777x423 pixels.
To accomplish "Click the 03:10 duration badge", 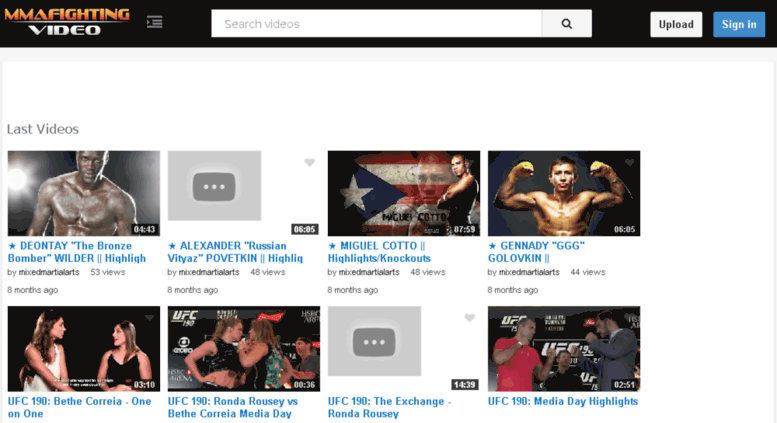I will 144,385.
